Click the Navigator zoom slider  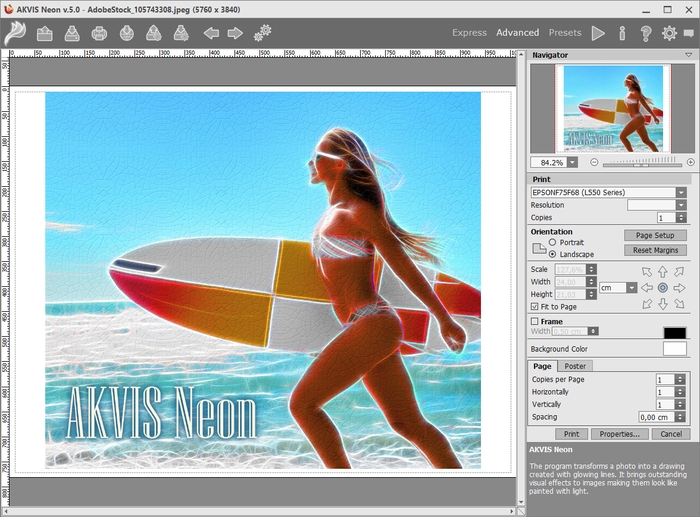tap(642, 164)
